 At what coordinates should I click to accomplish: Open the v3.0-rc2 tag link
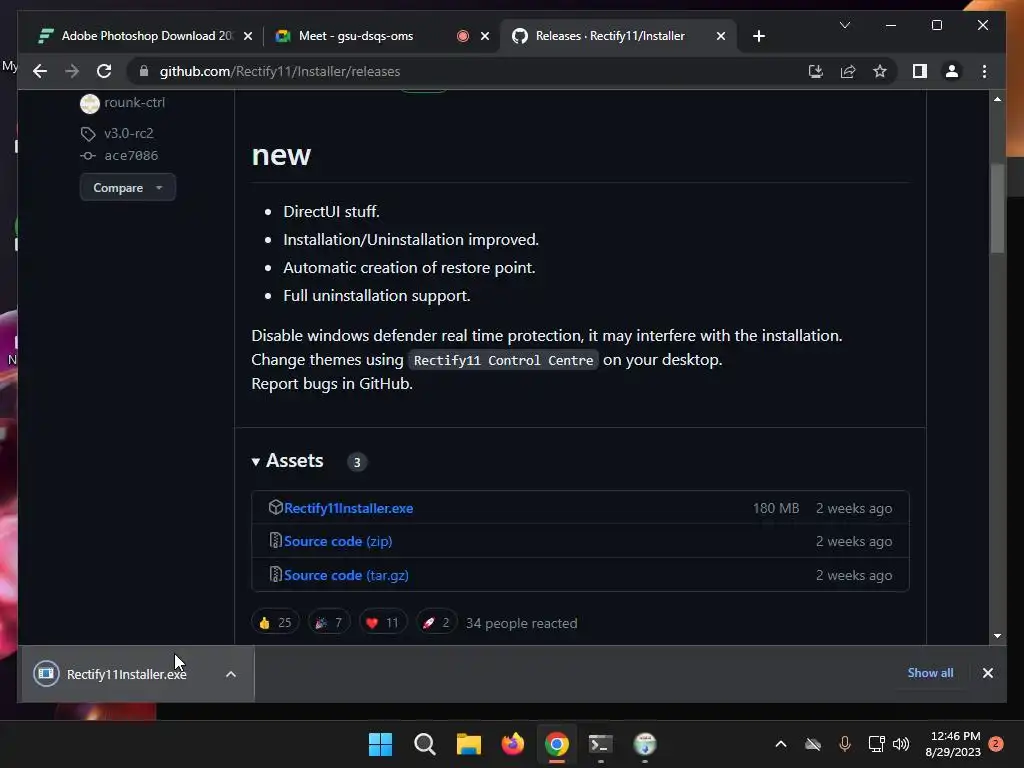[129, 133]
